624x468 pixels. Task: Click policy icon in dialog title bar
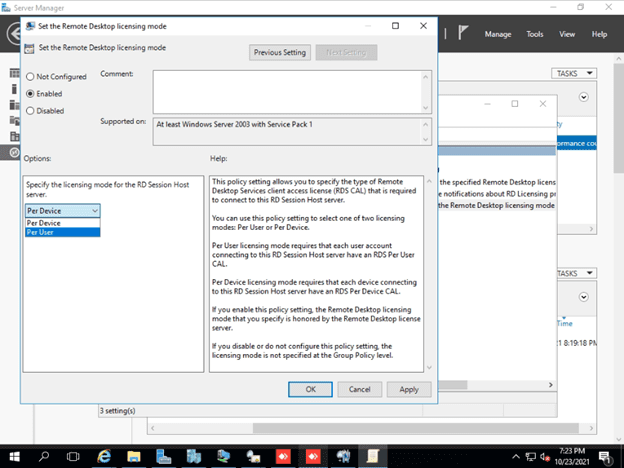(30, 26)
